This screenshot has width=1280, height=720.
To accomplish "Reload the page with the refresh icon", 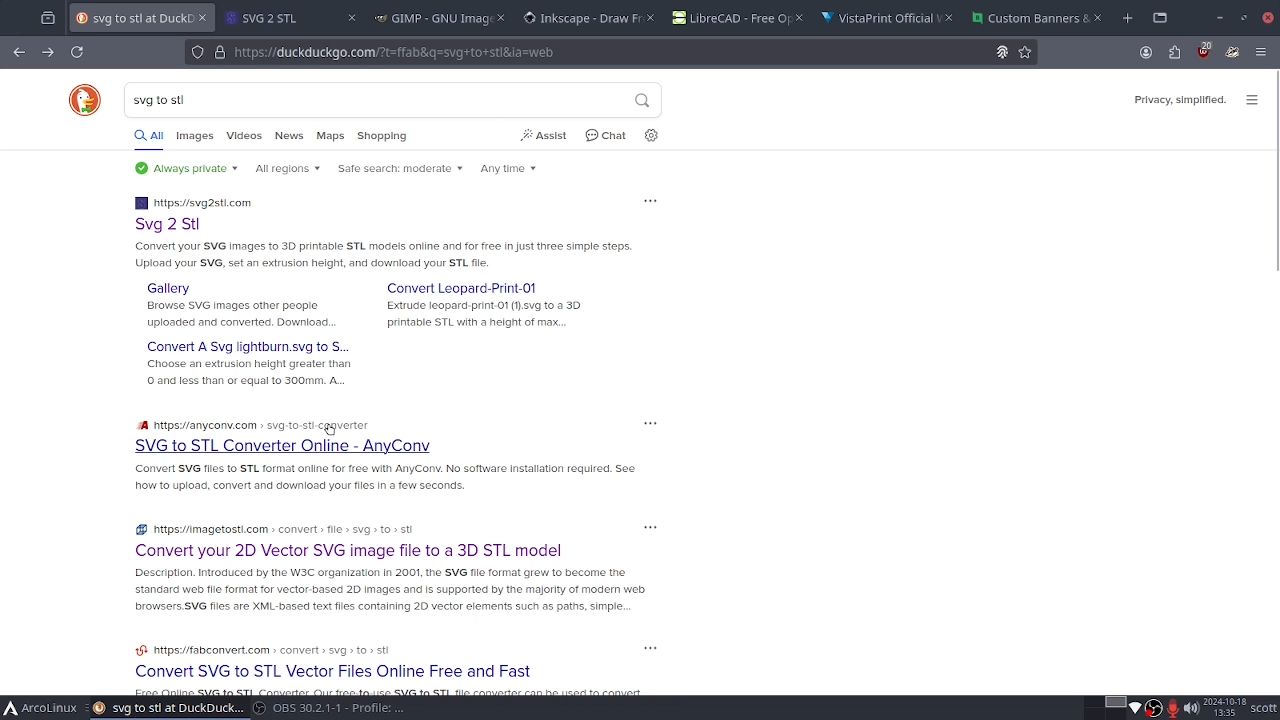I will pyautogui.click(x=77, y=52).
